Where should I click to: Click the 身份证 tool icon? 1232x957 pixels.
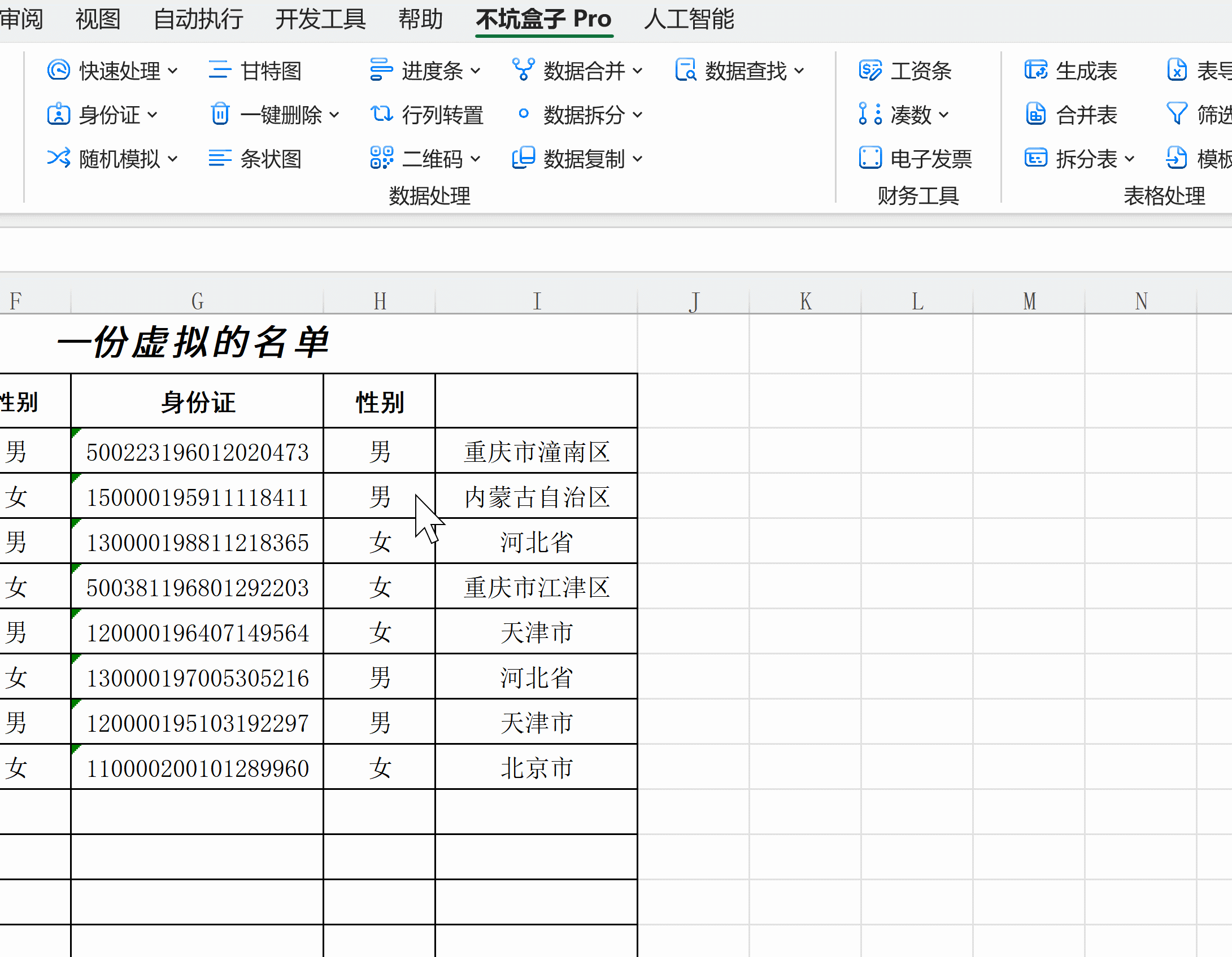59,115
